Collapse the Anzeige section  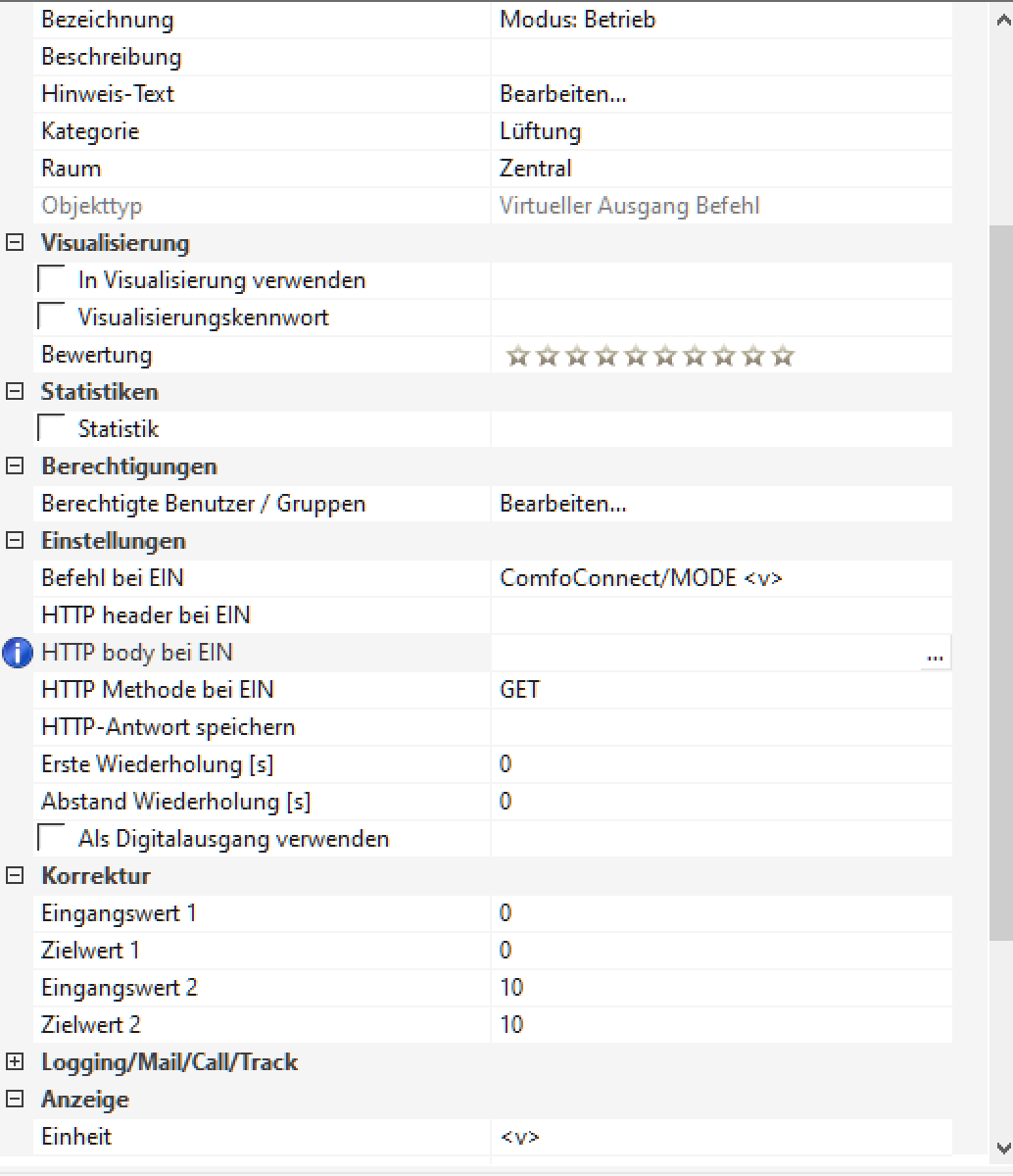[15, 1100]
